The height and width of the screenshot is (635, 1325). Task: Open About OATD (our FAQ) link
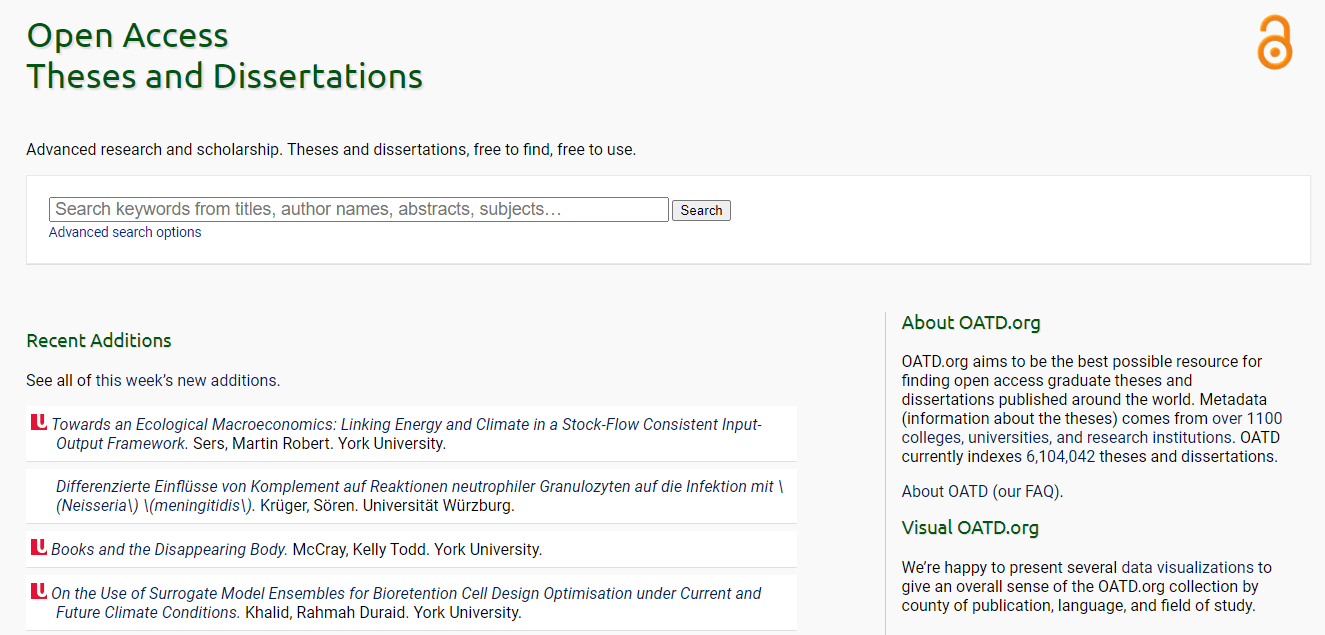point(982,491)
